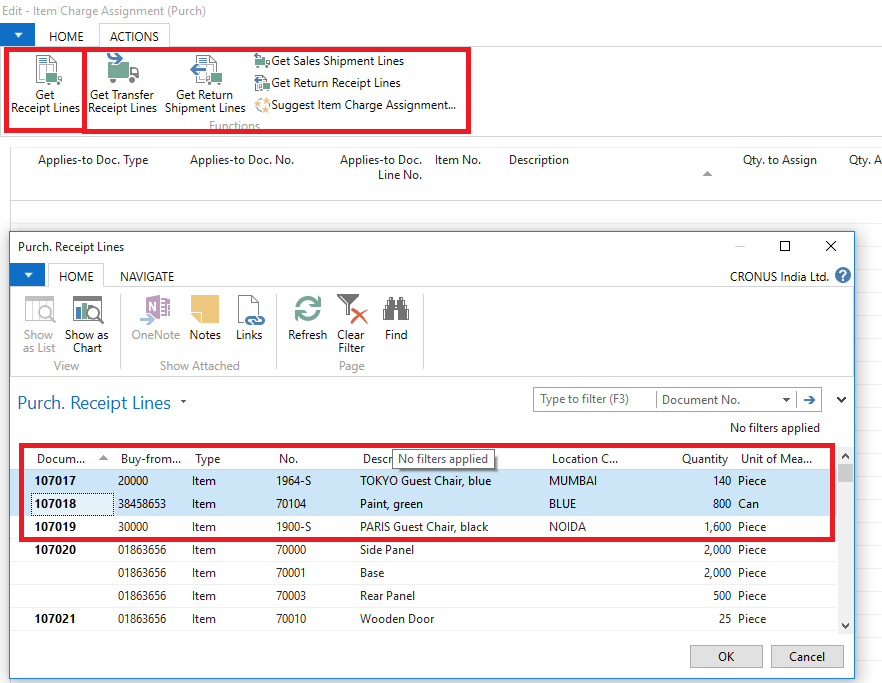Click the Wooden Door row description
This screenshot has height=683, width=882.
[x=397, y=619]
